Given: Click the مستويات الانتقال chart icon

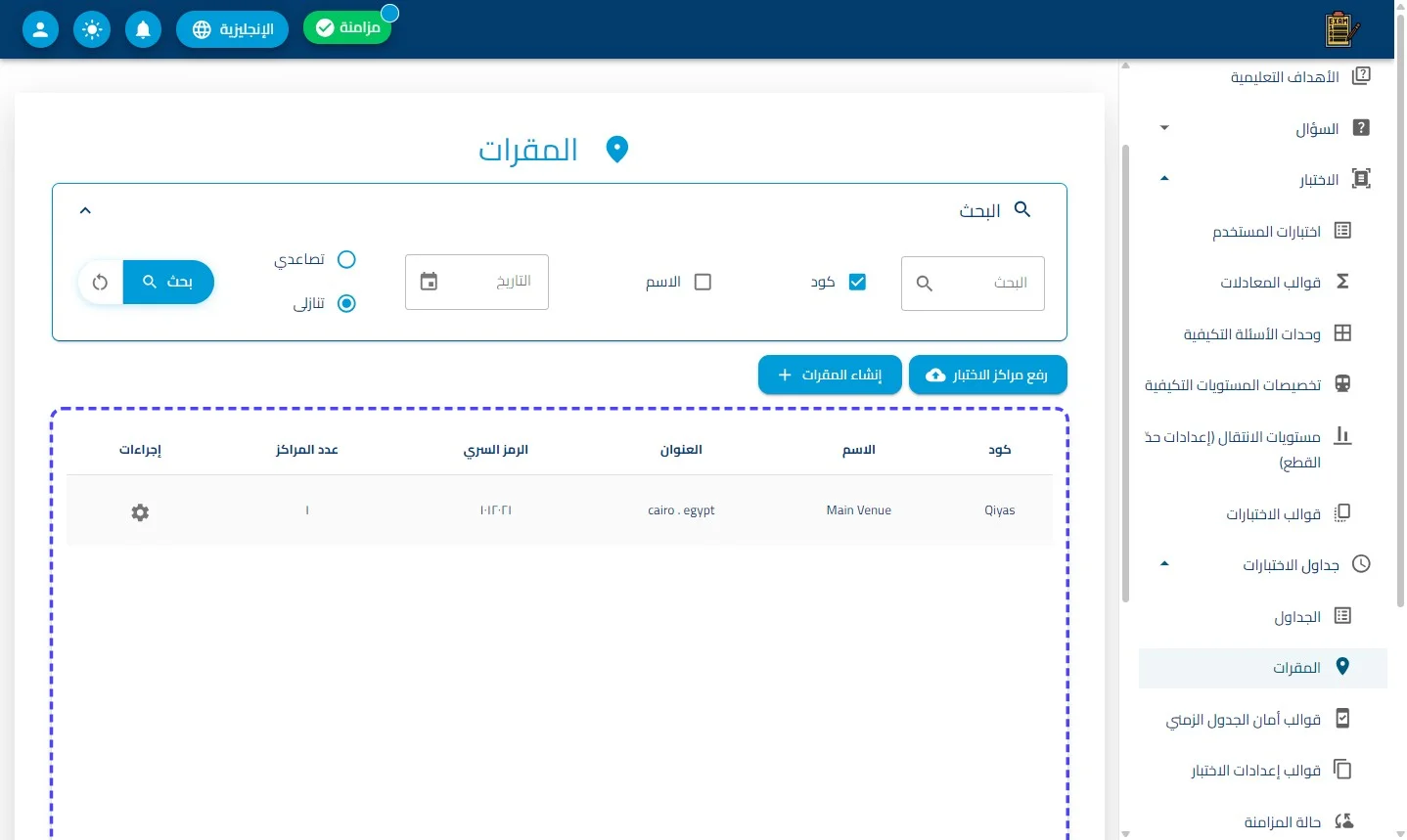Looking at the screenshot, I should coord(1342,435).
